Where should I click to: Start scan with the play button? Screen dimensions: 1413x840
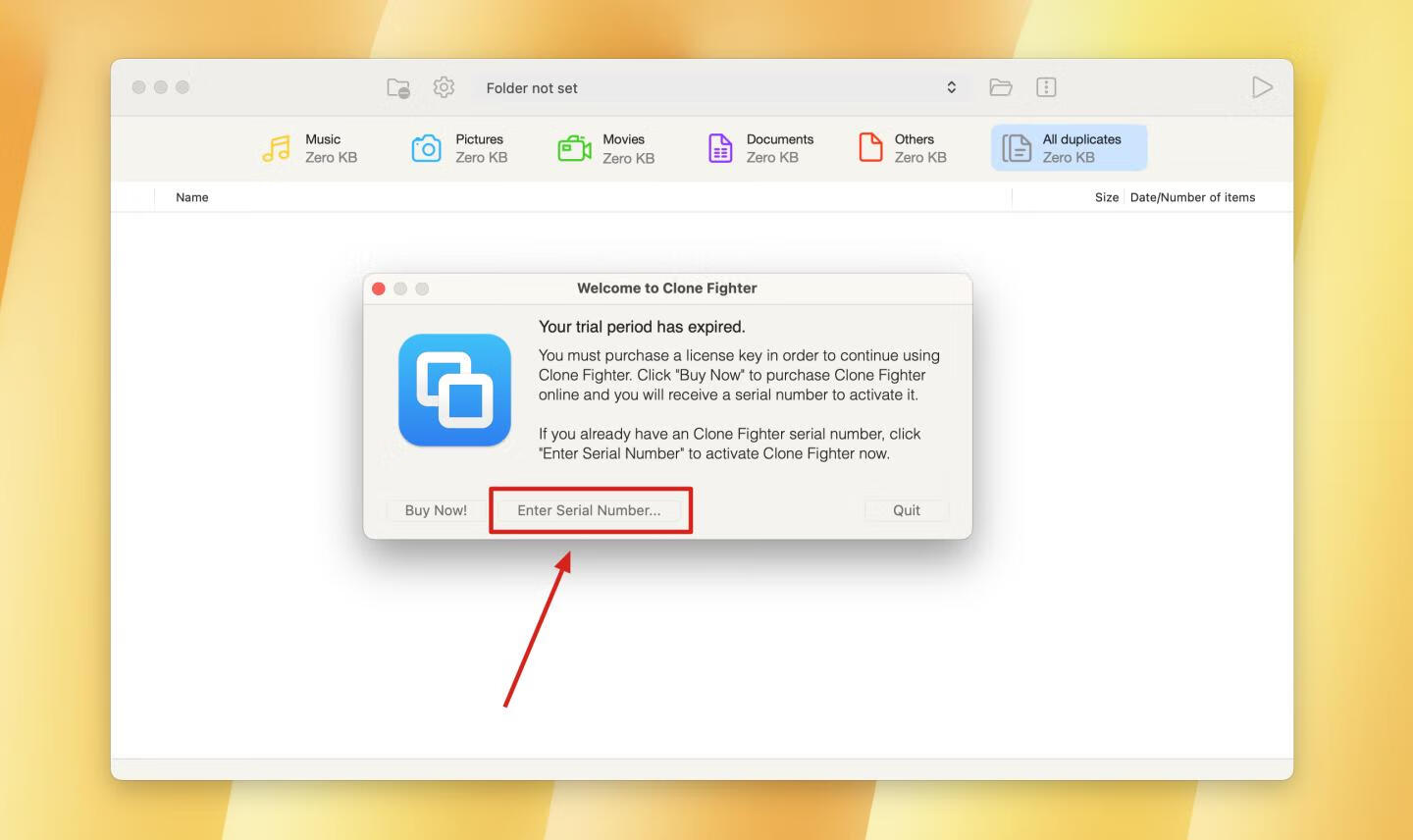point(1263,87)
